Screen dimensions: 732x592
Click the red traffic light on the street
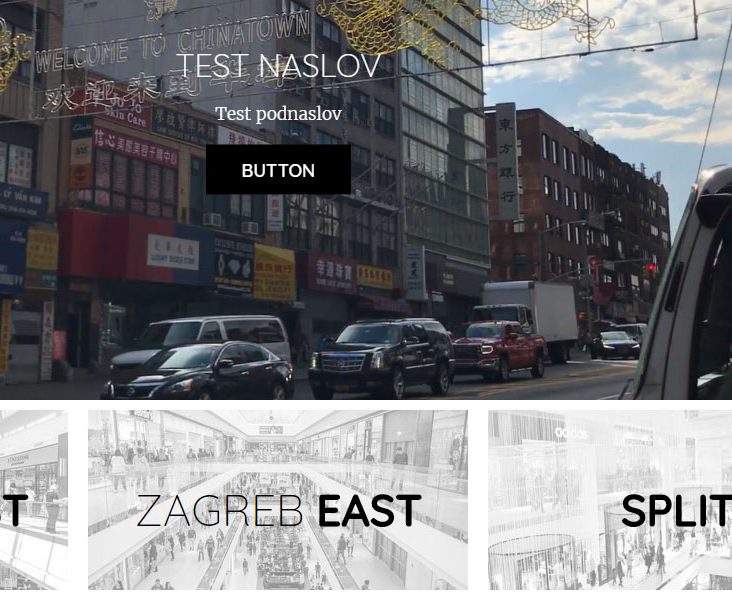(651, 268)
